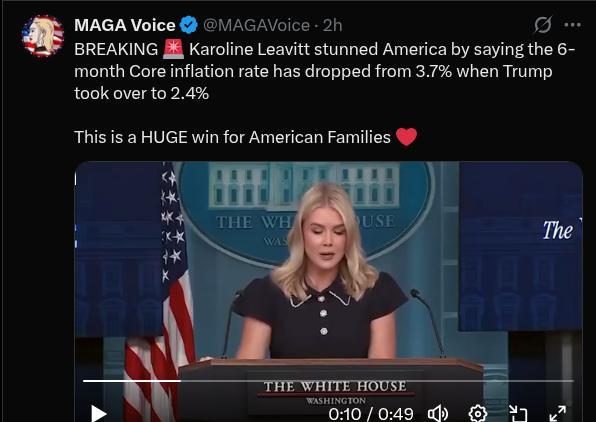Click the red heart emoji
Image resolution: width=596 pixels, height=422 pixels.
click(x=407, y=137)
